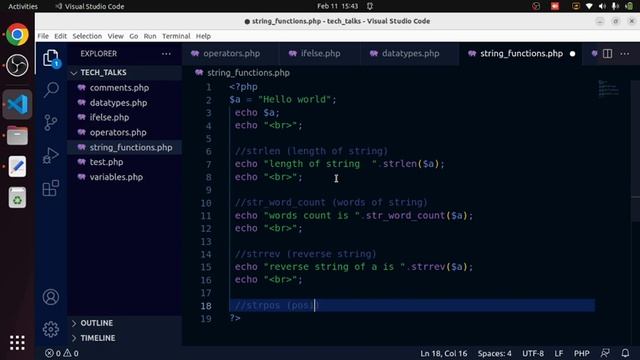640x360 pixels.
Task: Click string_functions.php breadcrumb
Action: coord(248,73)
